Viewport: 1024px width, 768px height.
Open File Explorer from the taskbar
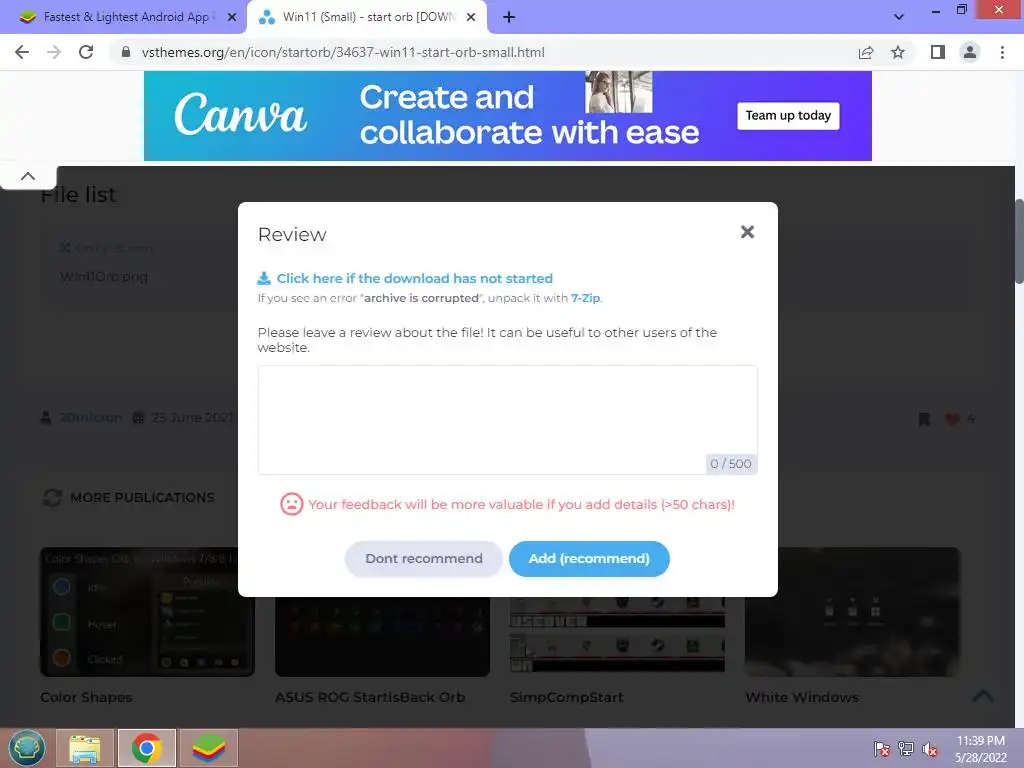(x=85, y=748)
